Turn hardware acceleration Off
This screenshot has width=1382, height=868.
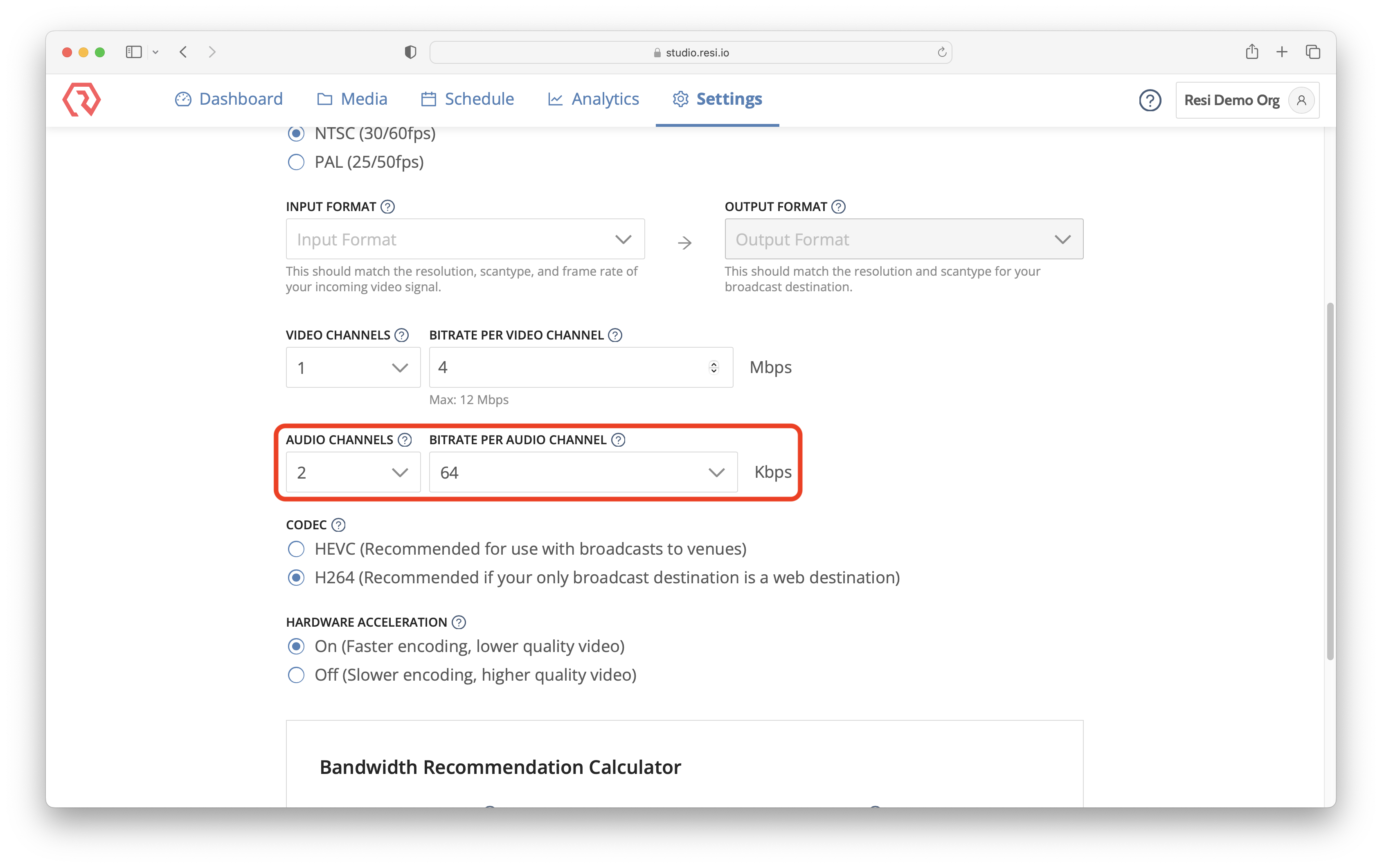click(296, 675)
